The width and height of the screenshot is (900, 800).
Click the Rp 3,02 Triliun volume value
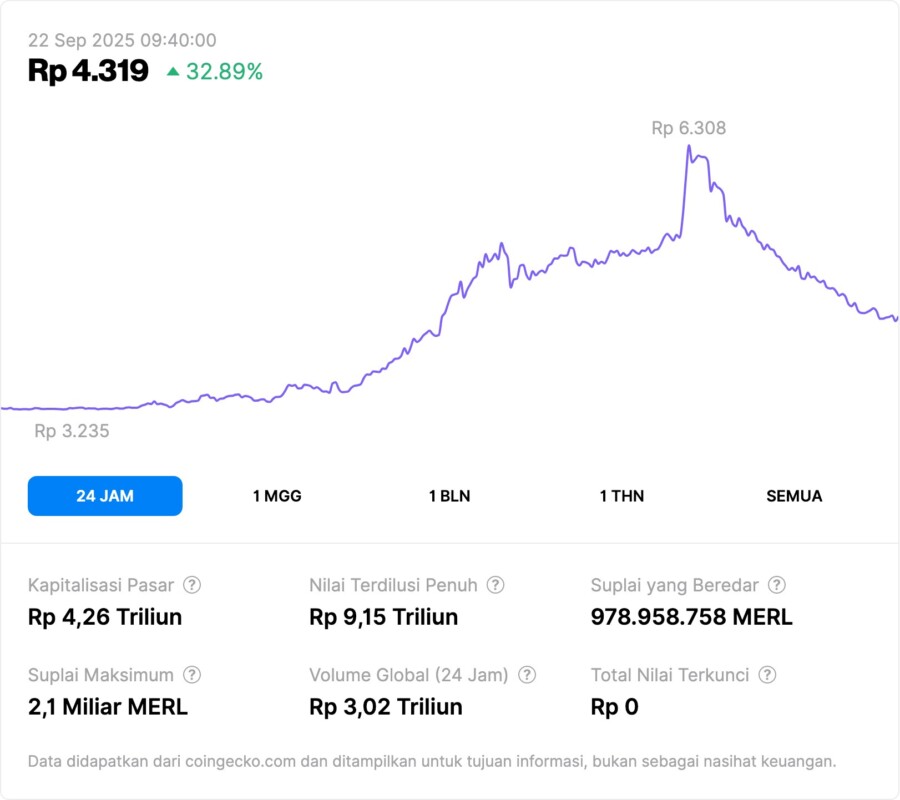(386, 707)
